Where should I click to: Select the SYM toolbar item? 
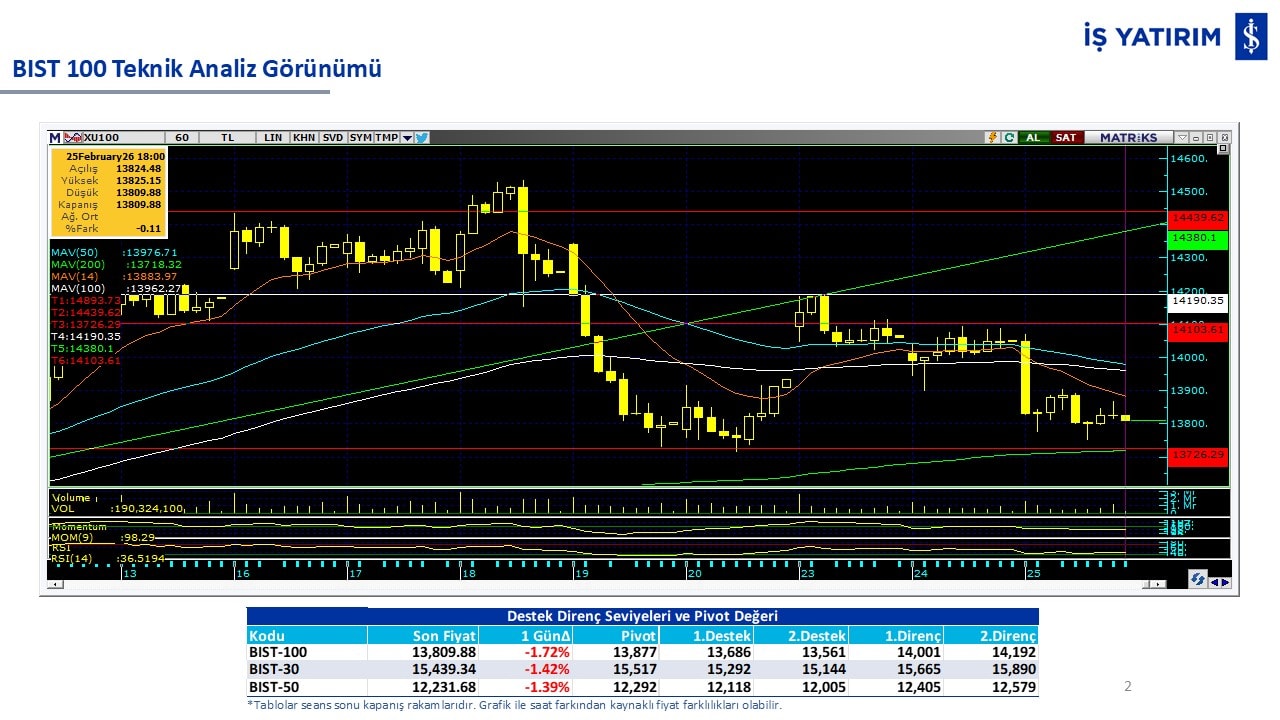coord(361,137)
